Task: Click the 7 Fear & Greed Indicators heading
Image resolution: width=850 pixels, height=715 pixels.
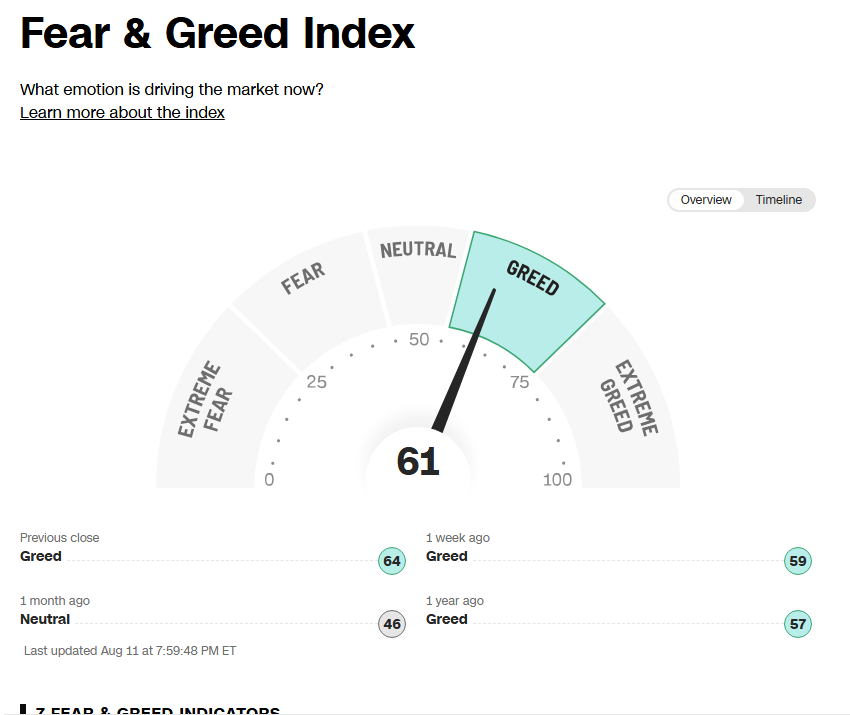Action: [x=157, y=710]
